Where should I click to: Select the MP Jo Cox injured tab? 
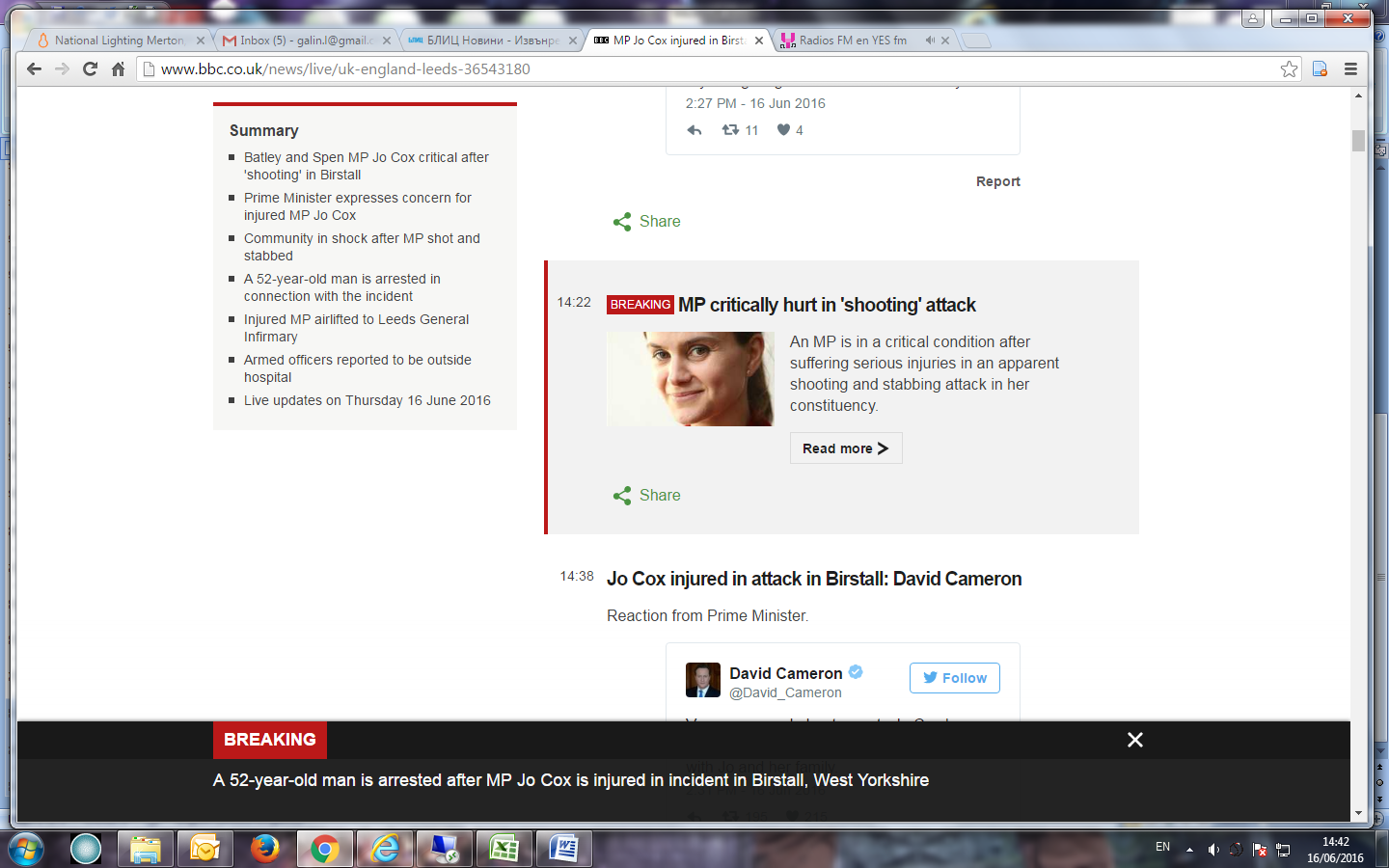tap(677, 41)
